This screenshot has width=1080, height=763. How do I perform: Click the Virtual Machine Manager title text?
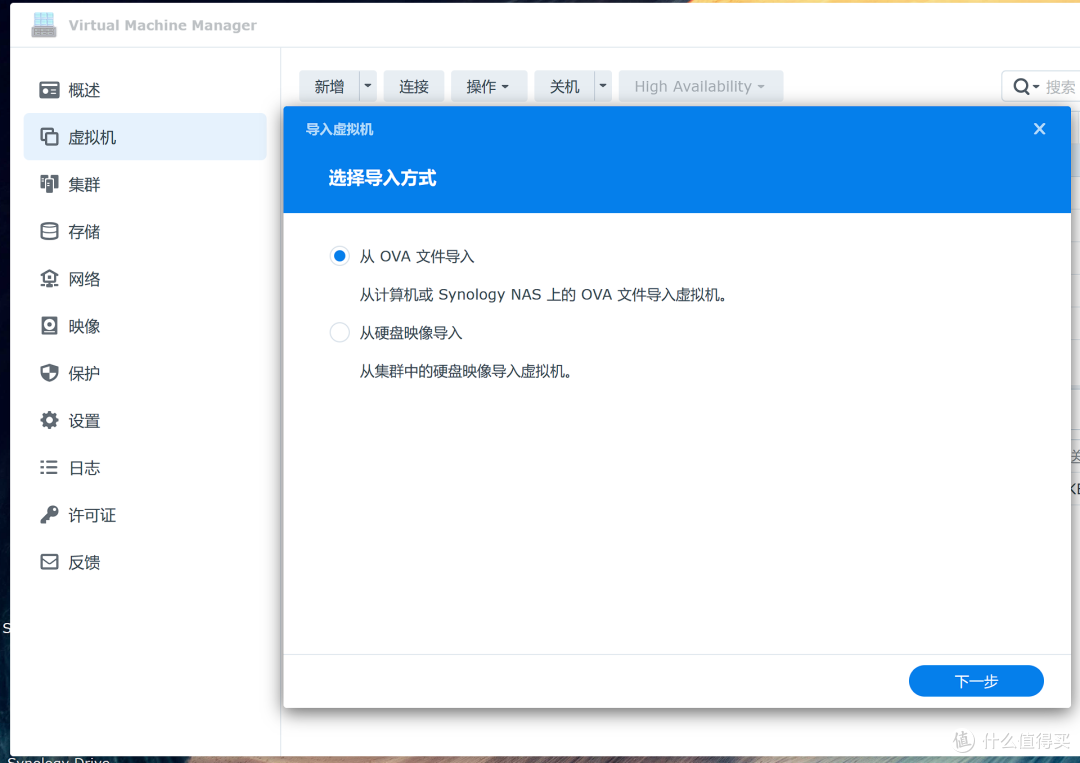(x=163, y=25)
